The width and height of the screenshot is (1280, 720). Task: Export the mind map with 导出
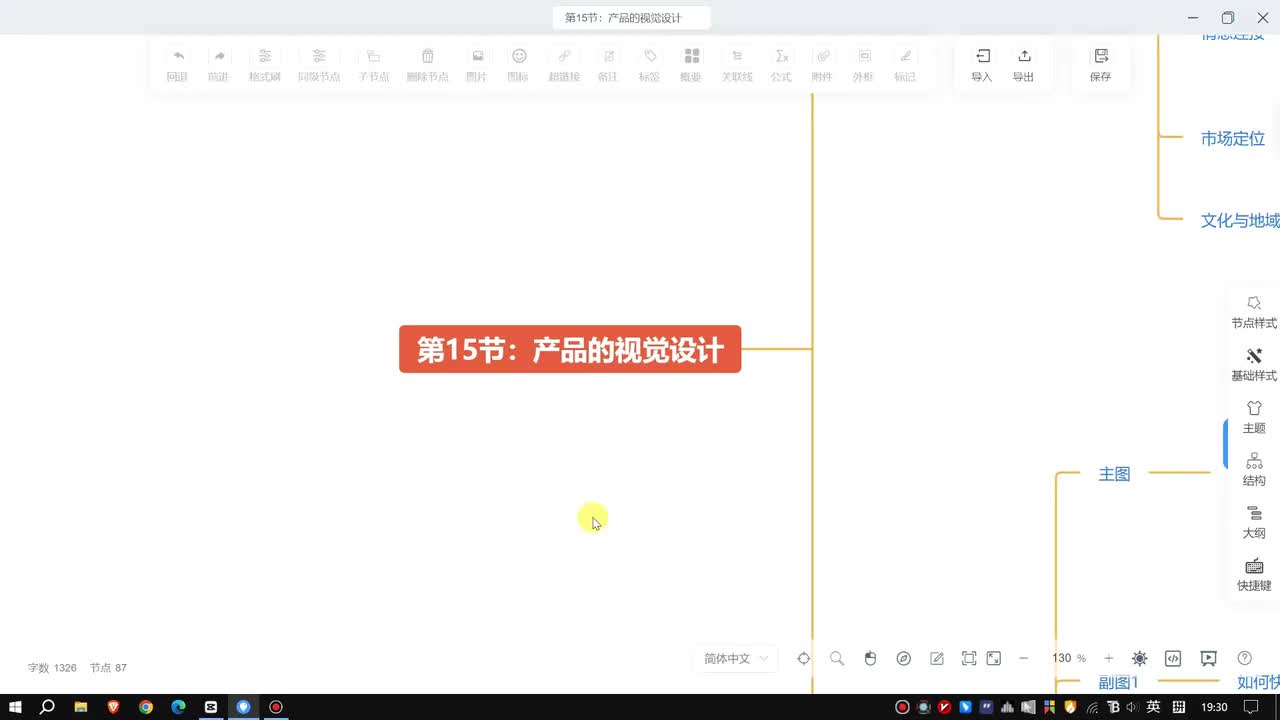[1024, 65]
